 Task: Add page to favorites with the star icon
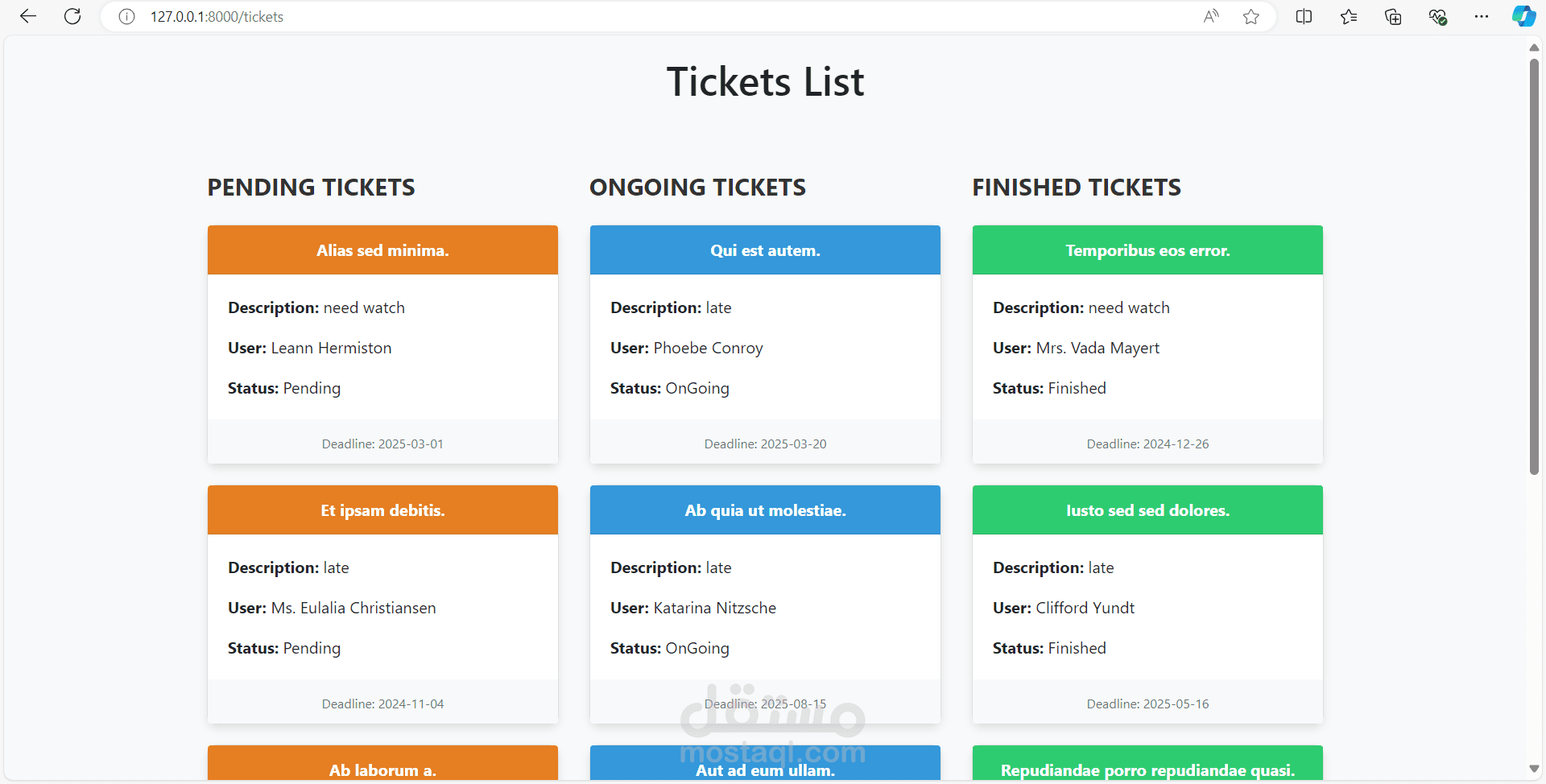[1250, 17]
